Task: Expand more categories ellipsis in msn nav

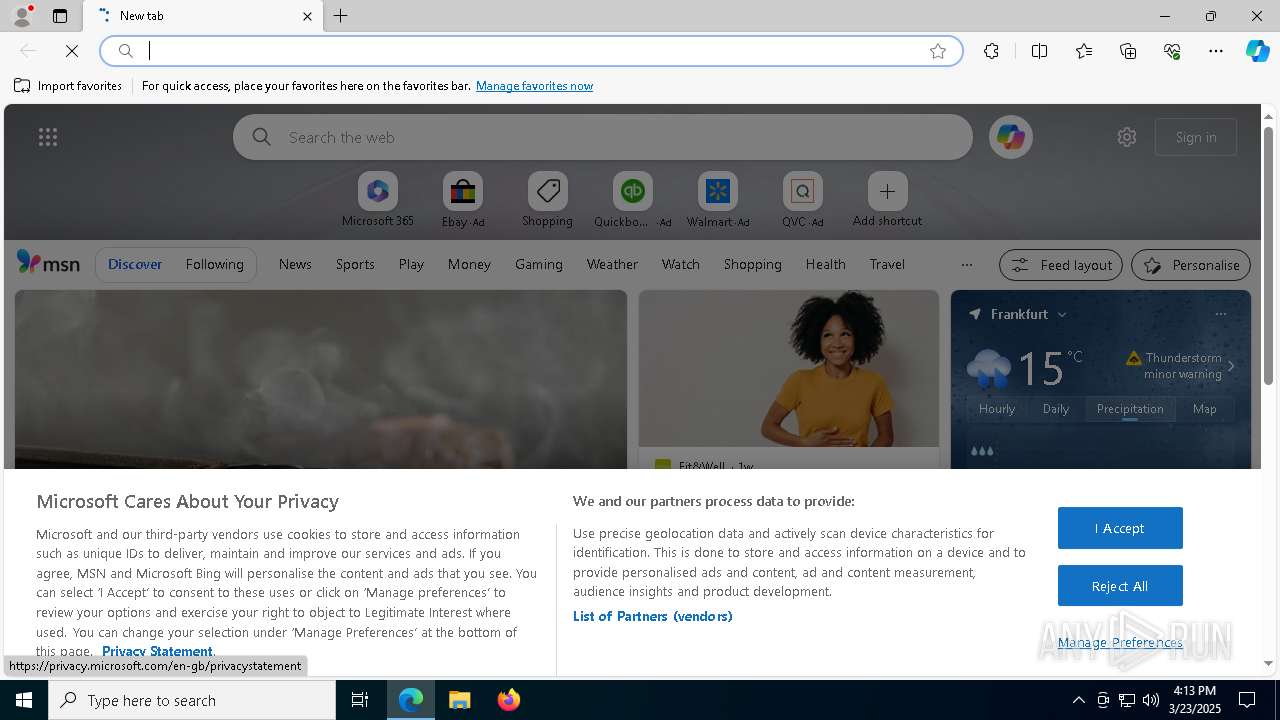Action: pyautogui.click(x=966, y=265)
